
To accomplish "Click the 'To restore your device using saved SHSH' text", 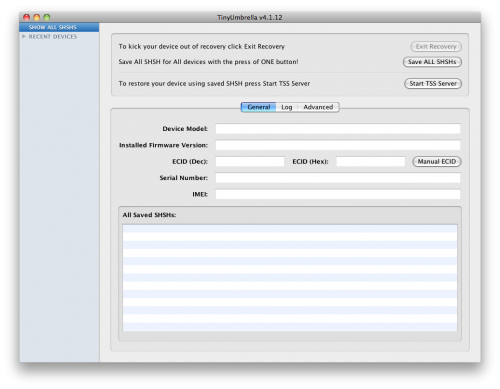I will click(x=214, y=84).
